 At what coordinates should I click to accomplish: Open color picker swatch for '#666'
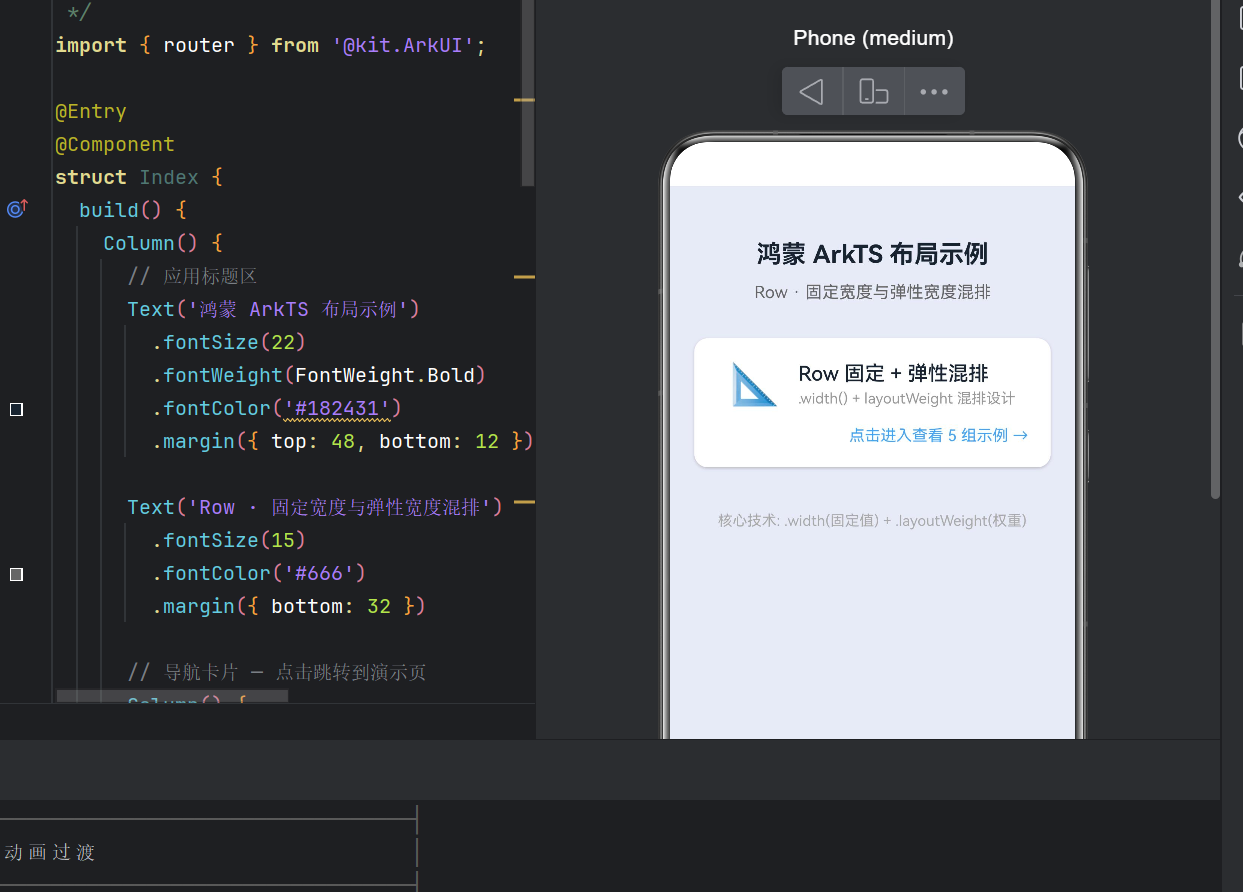[16, 574]
